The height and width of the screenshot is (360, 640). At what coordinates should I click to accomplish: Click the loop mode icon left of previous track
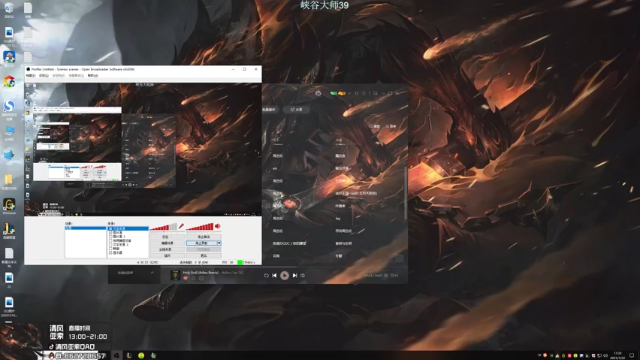pos(266,276)
